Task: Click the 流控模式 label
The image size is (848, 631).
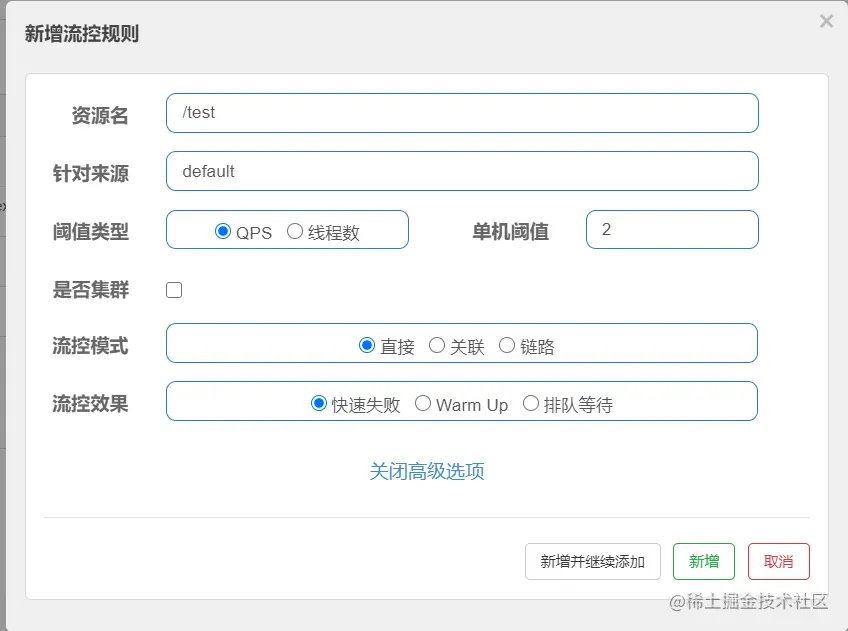Action: coord(90,346)
